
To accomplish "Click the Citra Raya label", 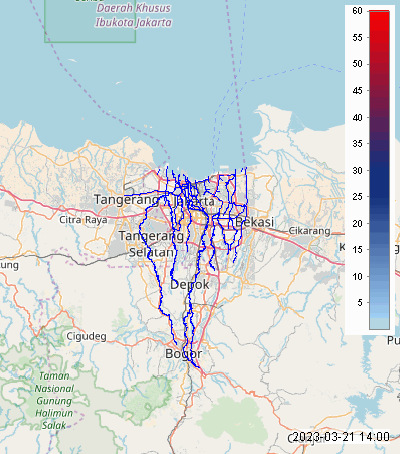I will pos(83,220).
